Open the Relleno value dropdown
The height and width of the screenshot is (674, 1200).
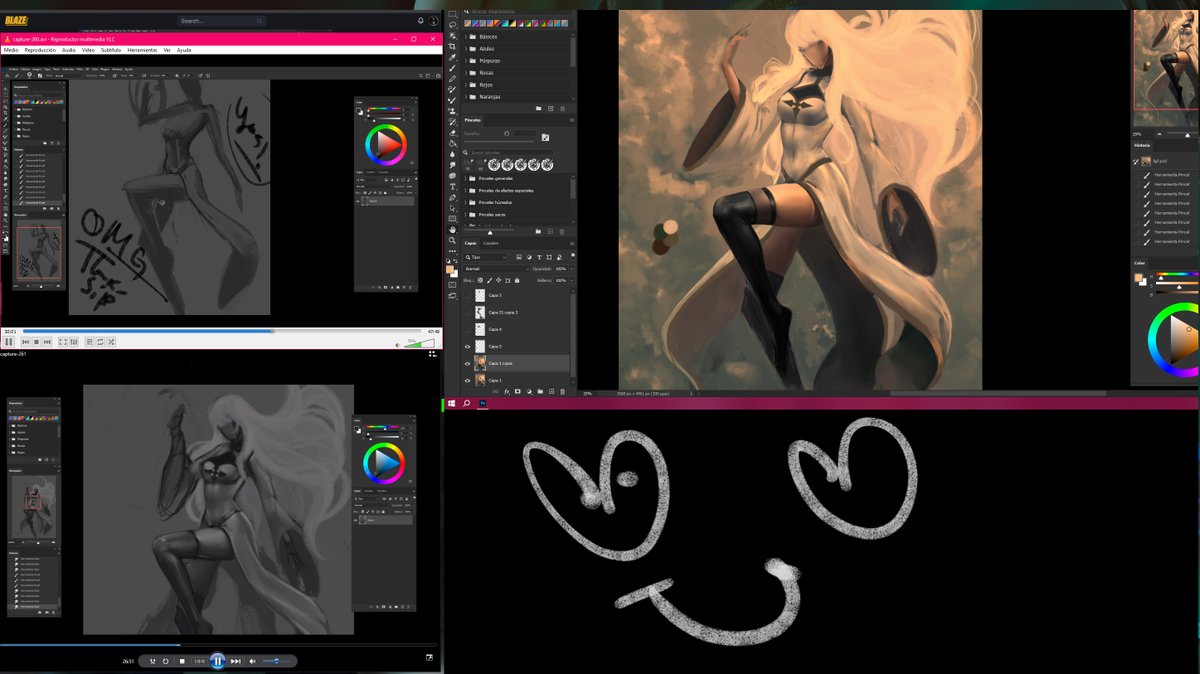coord(572,280)
